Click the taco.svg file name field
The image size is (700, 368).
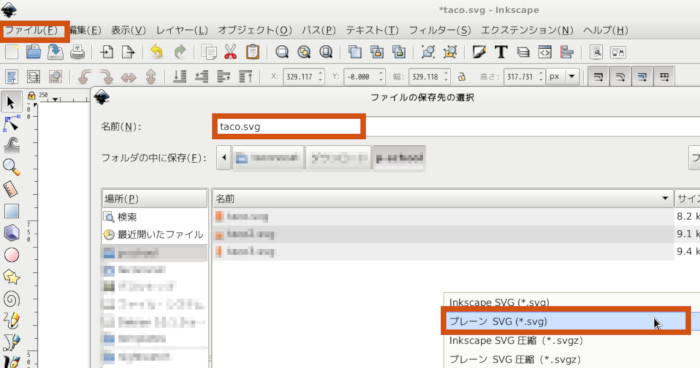point(289,126)
